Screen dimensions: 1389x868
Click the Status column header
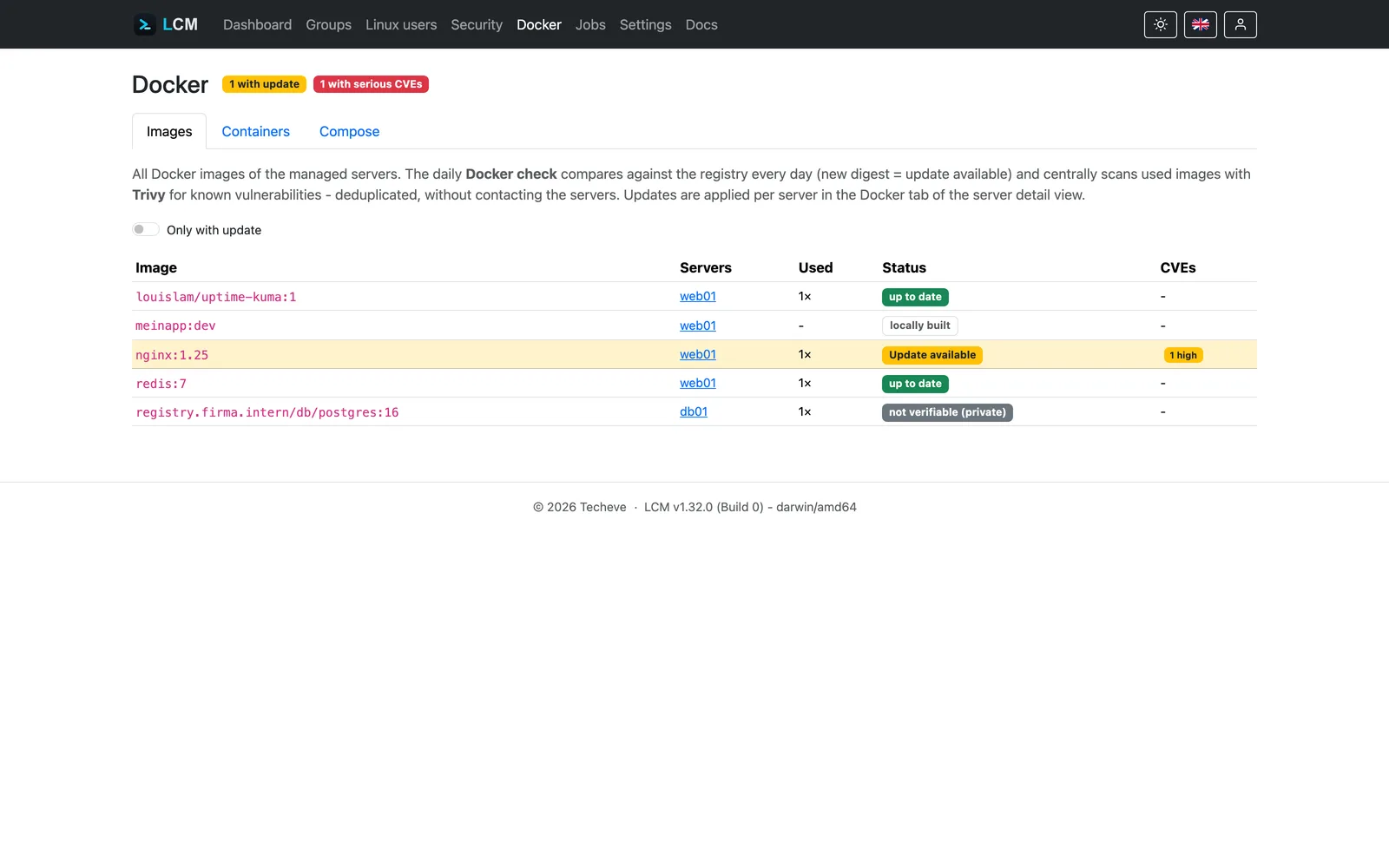(x=904, y=267)
